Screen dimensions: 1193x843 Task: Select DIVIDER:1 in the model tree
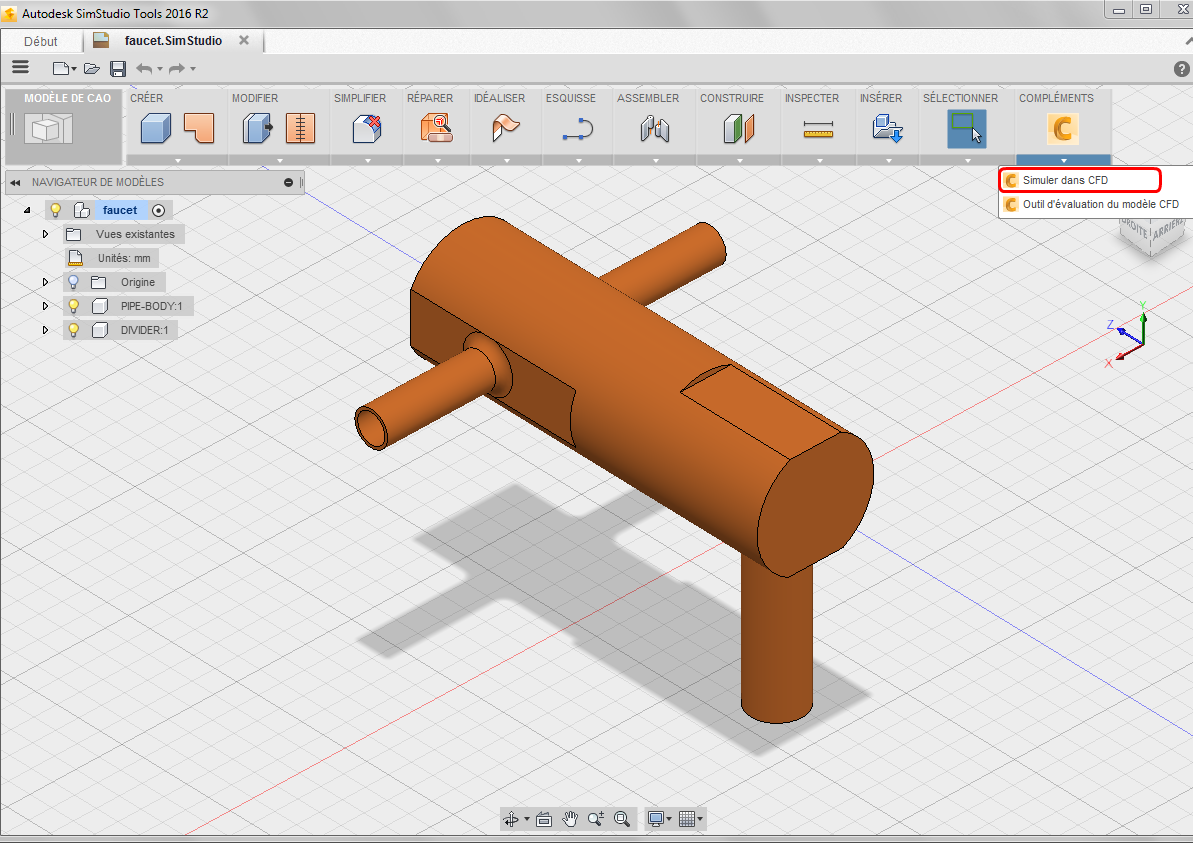point(144,330)
